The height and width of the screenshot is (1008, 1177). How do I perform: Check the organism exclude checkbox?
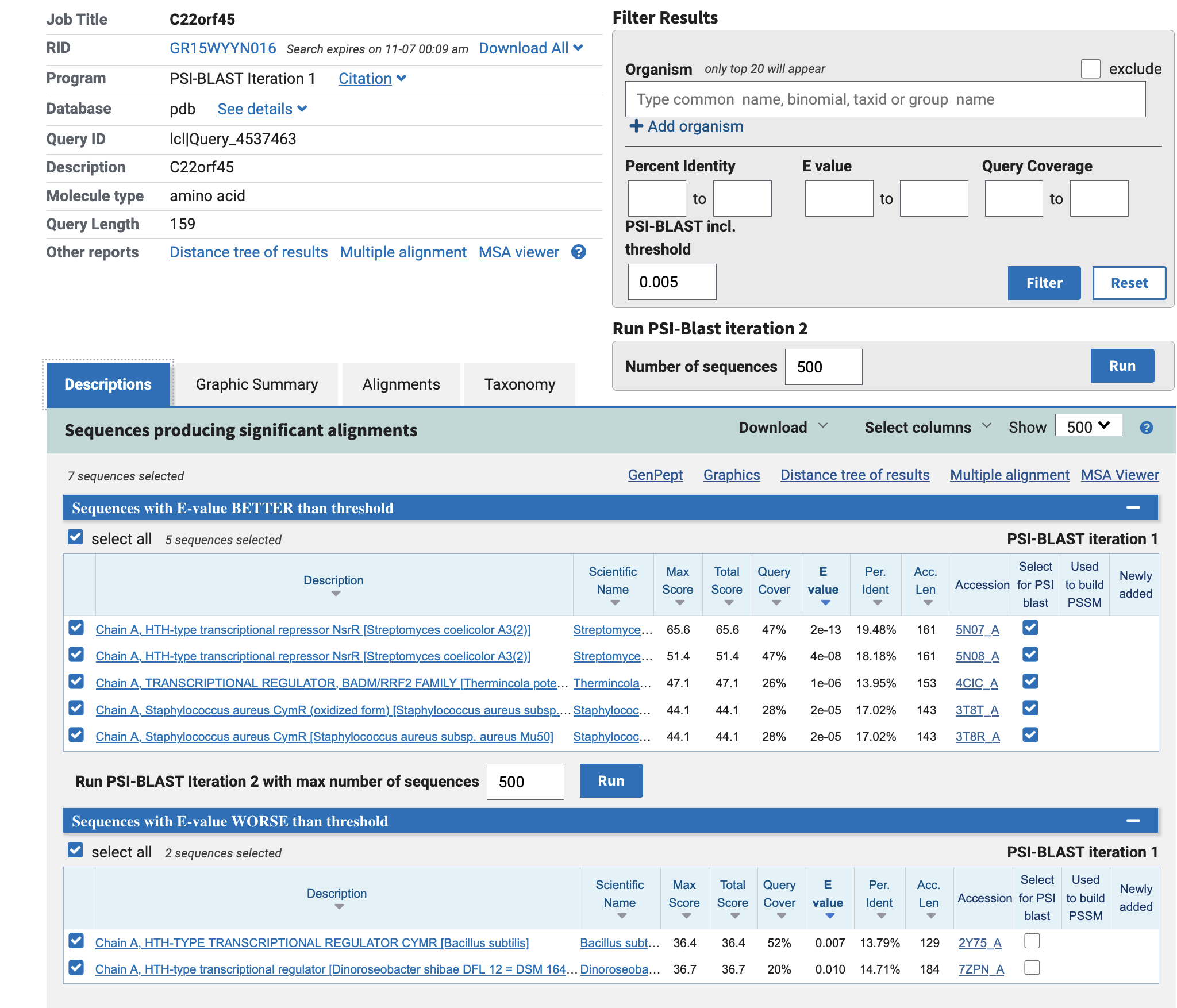(1090, 69)
